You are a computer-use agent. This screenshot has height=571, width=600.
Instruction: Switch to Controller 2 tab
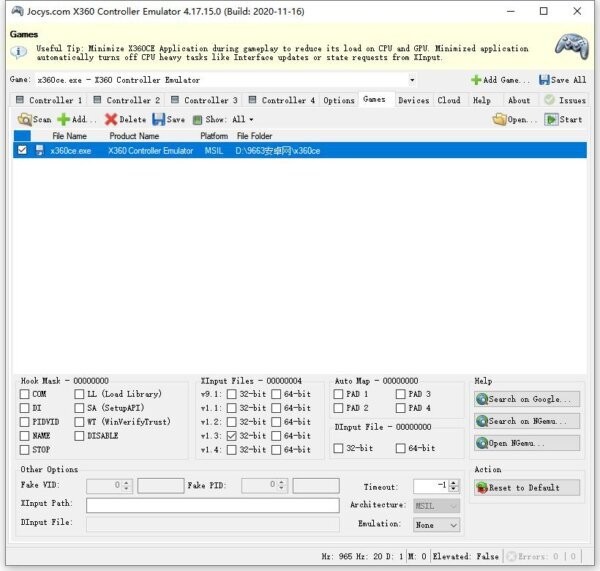pyautogui.click(x=126, y=100)
